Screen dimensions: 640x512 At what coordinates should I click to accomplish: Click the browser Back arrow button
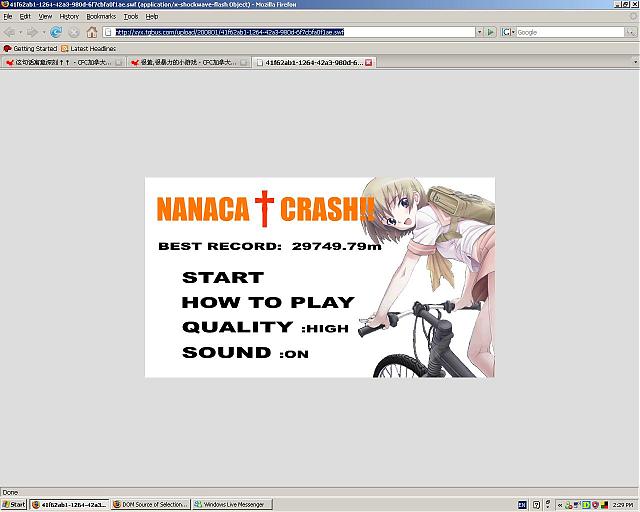point(10,32)
